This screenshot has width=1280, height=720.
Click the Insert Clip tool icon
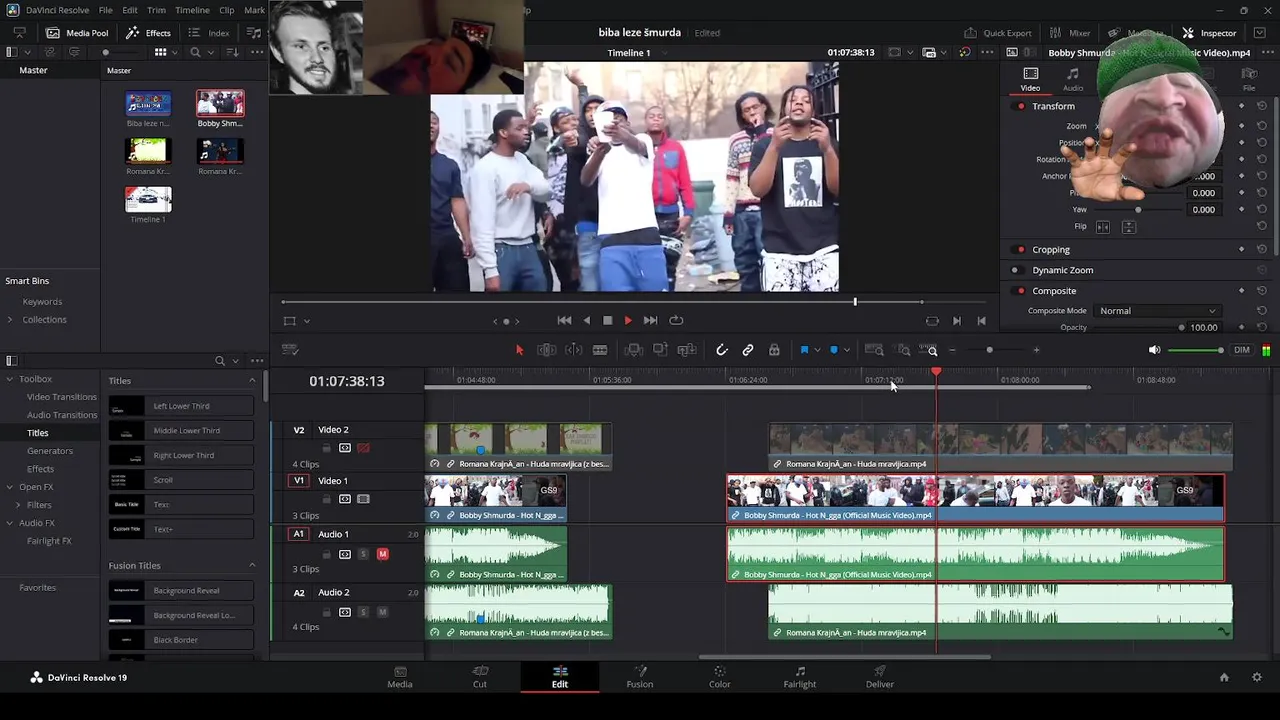634,350
